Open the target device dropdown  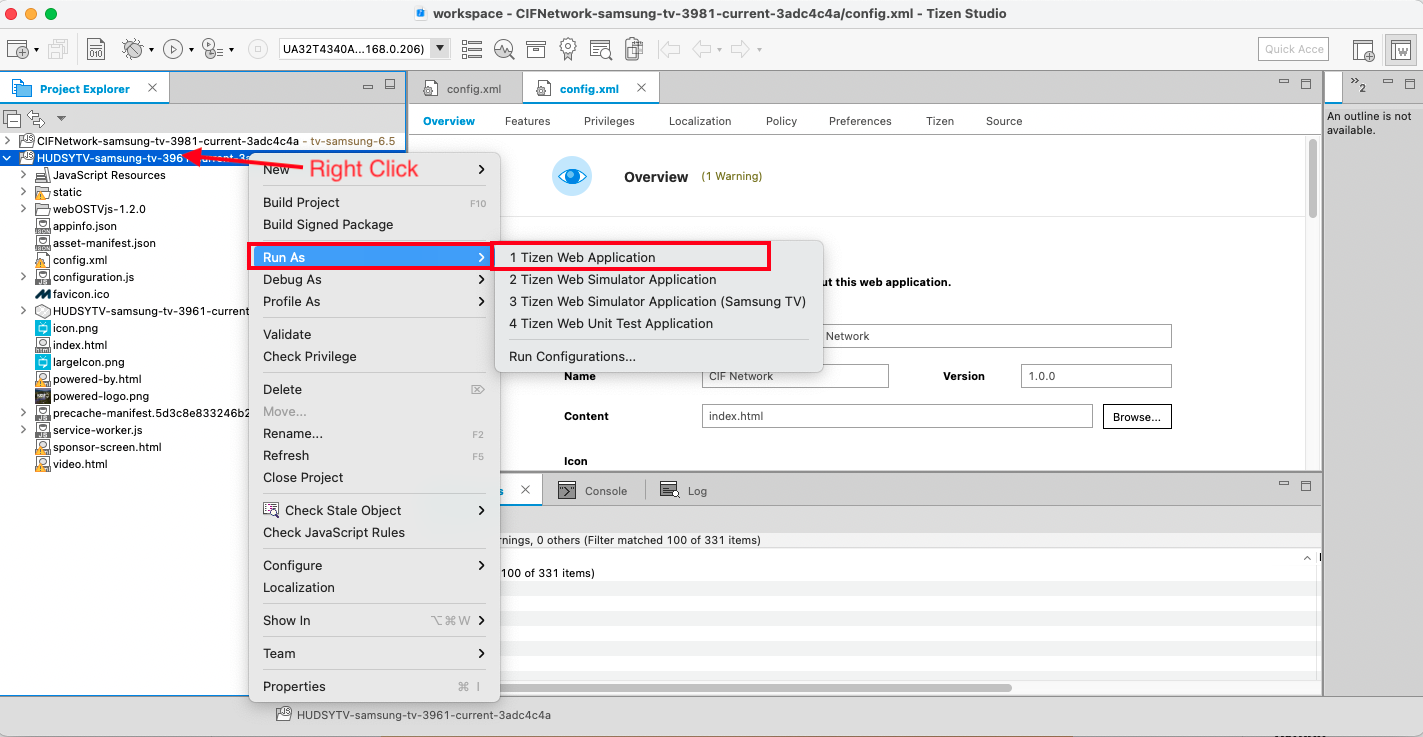click(440, 49)
